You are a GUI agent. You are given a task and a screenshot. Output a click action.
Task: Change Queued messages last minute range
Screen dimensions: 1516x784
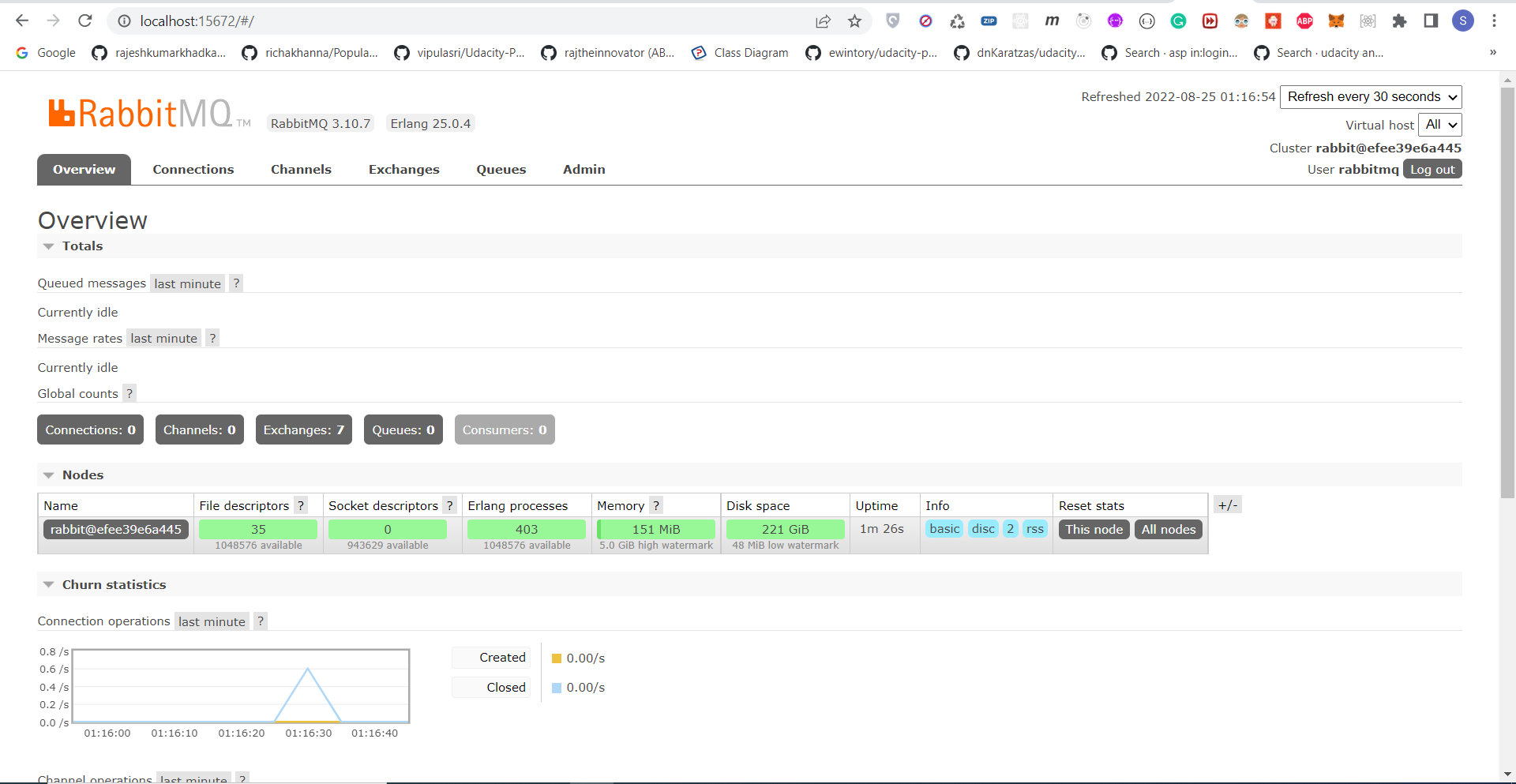[187, 283]
